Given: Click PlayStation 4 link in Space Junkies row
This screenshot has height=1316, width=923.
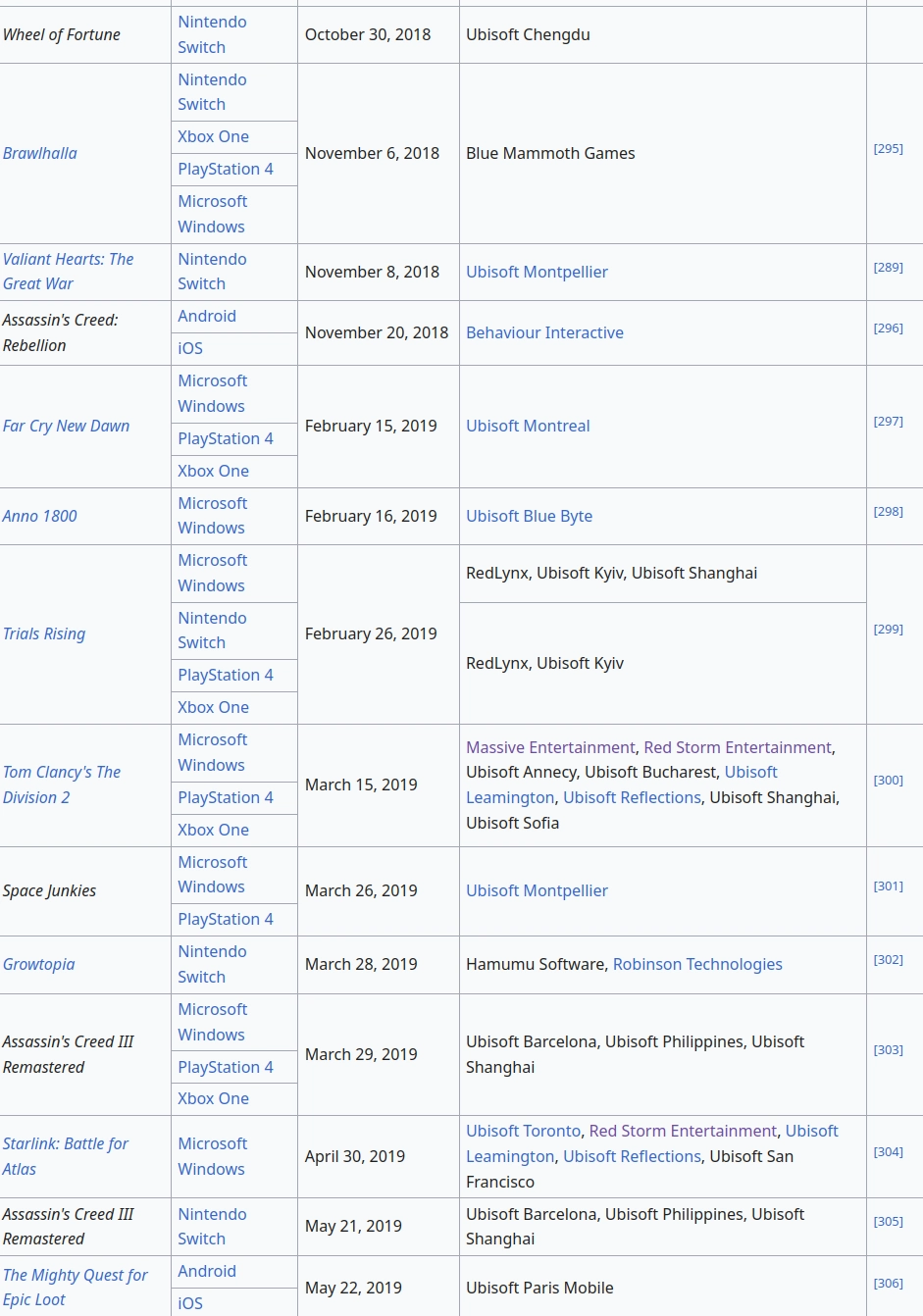Looking at the screenshot, I should click(226, 919).
